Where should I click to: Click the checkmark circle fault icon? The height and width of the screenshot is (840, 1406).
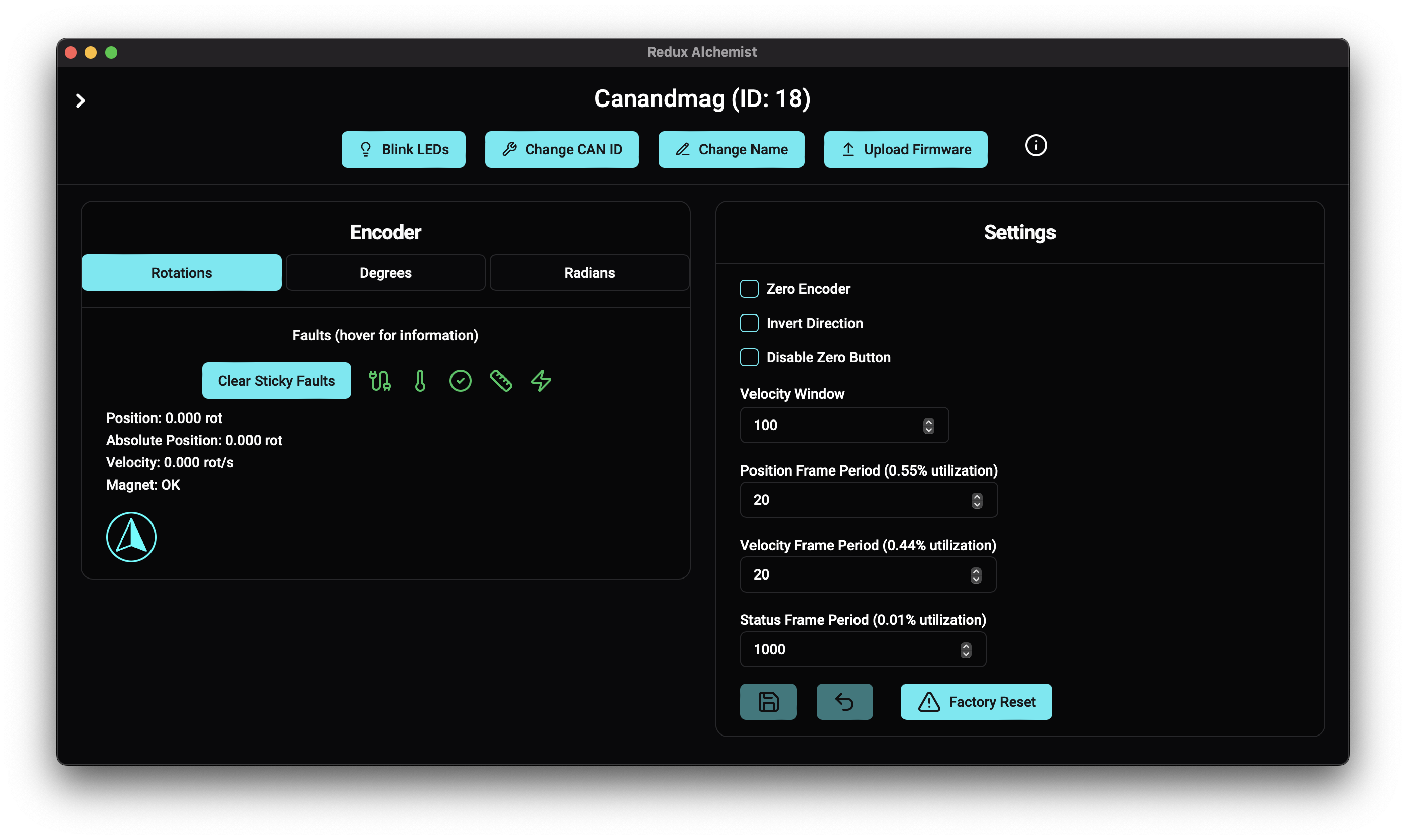pyautogui.click(x=460, y=381)
